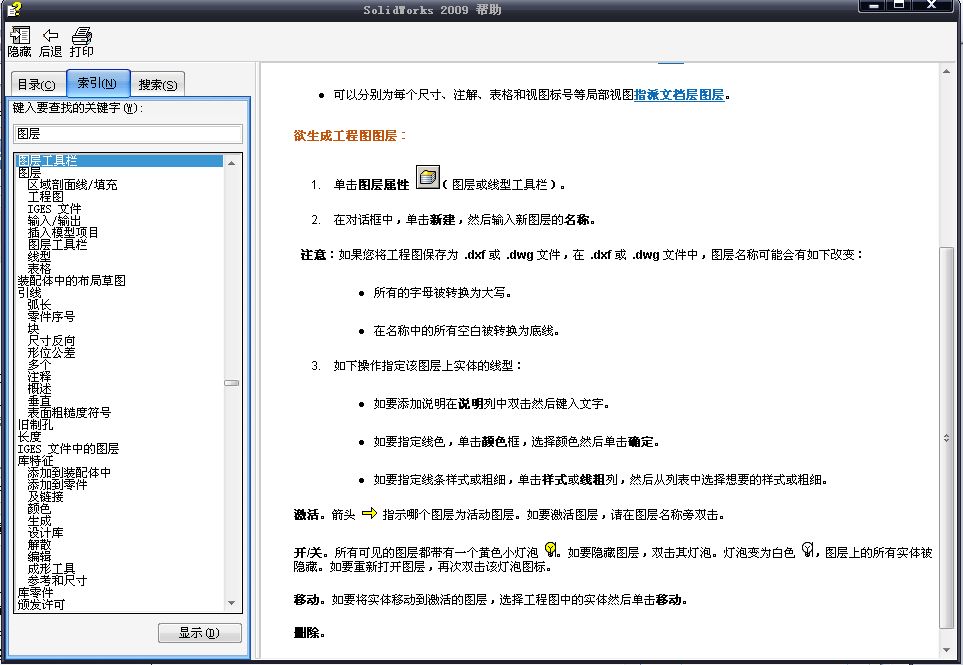The height and width of the screenshot is (665, 963).
Task: Select 线型 index entry
Action: pos(39,257)
